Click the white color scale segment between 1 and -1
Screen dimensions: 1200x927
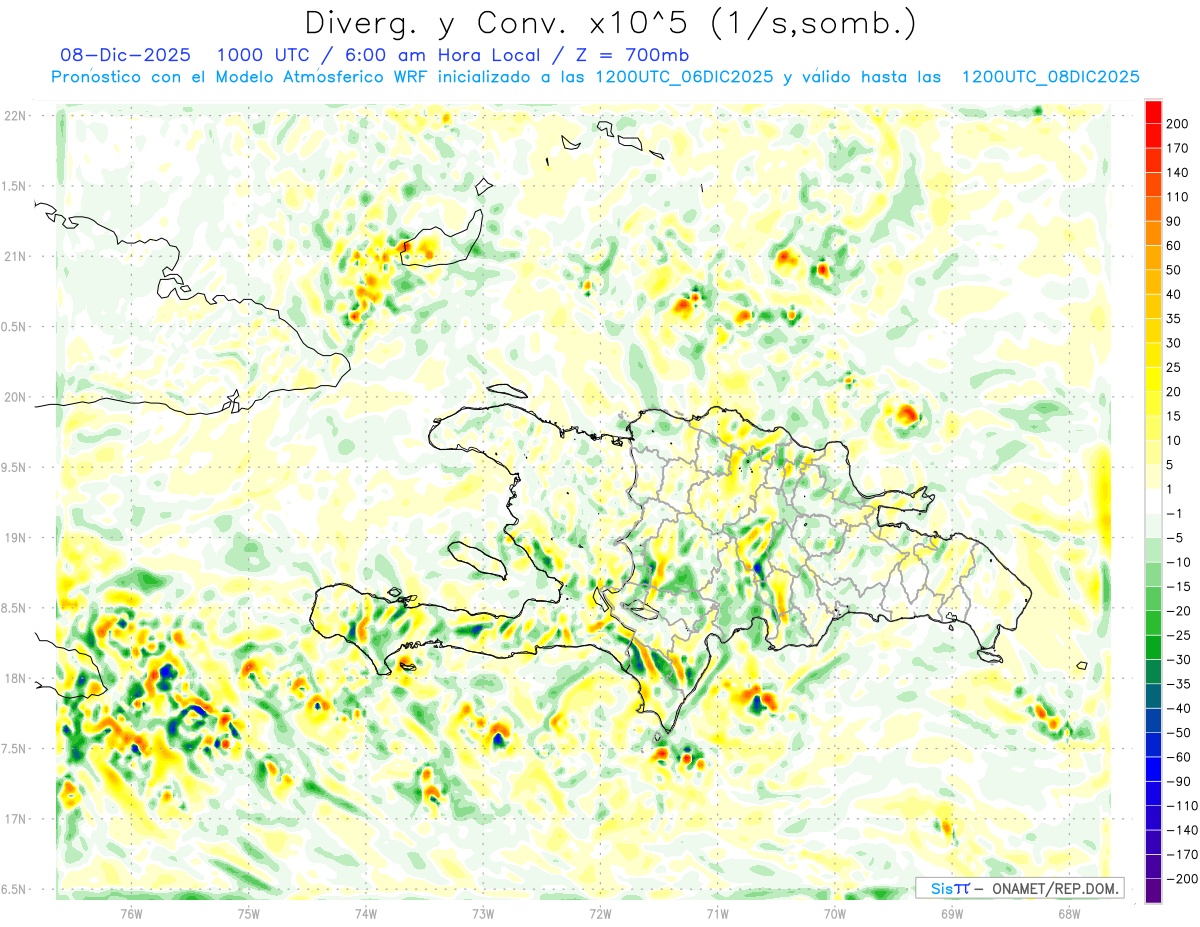(x=1153, y=502)
